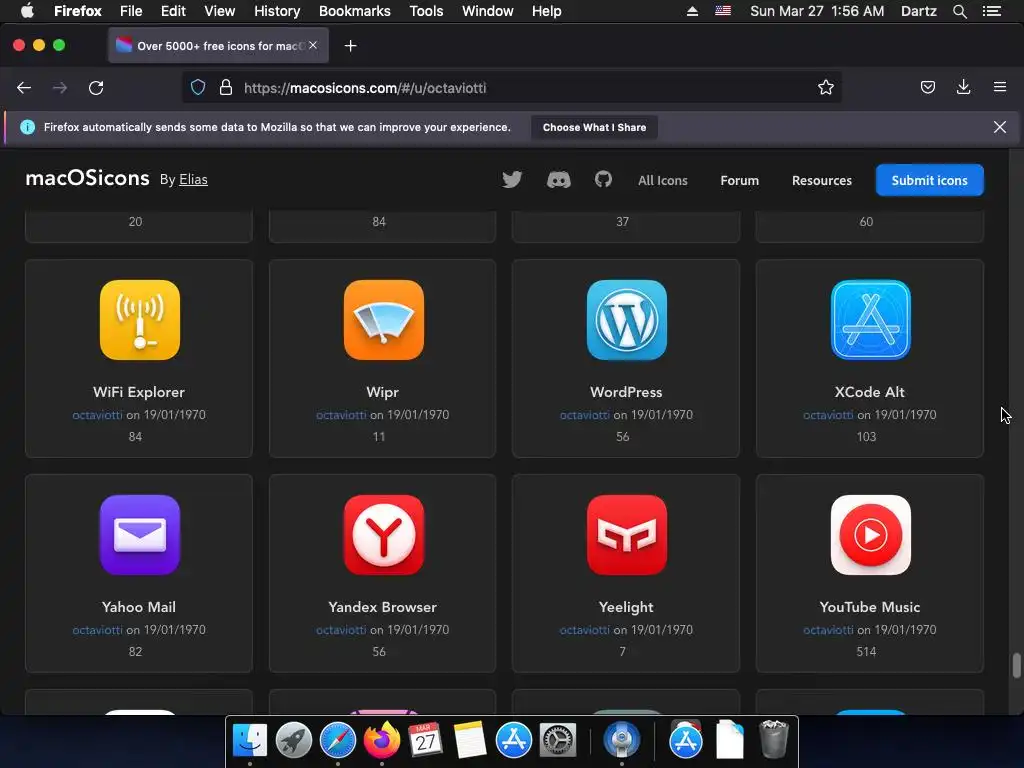The image size is (1024, 768).
Task: Open Notes from the dock
Action: 470,741
